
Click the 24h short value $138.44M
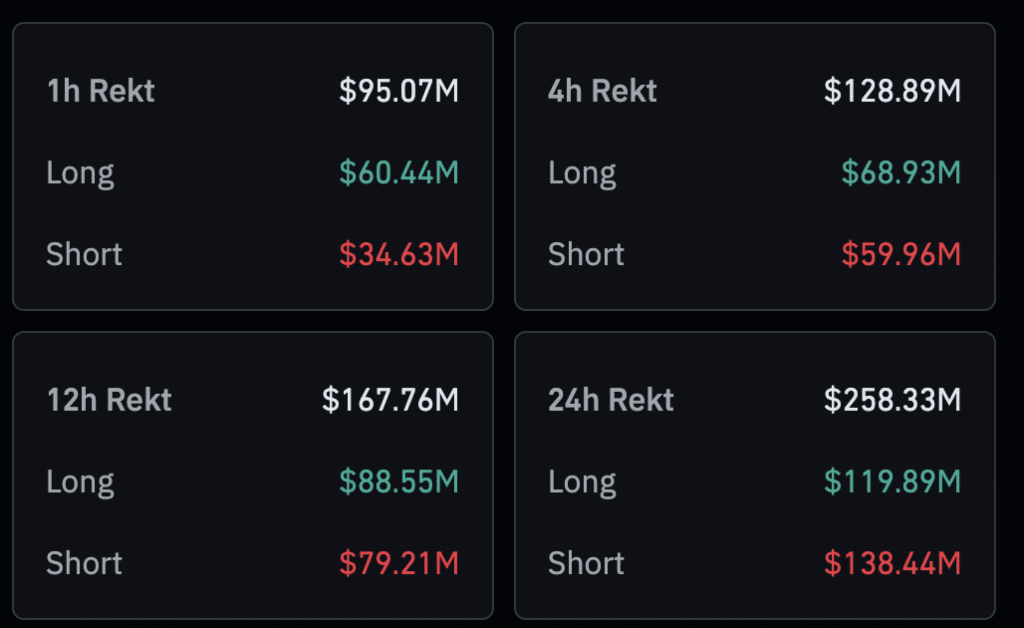tap(892, 563)
